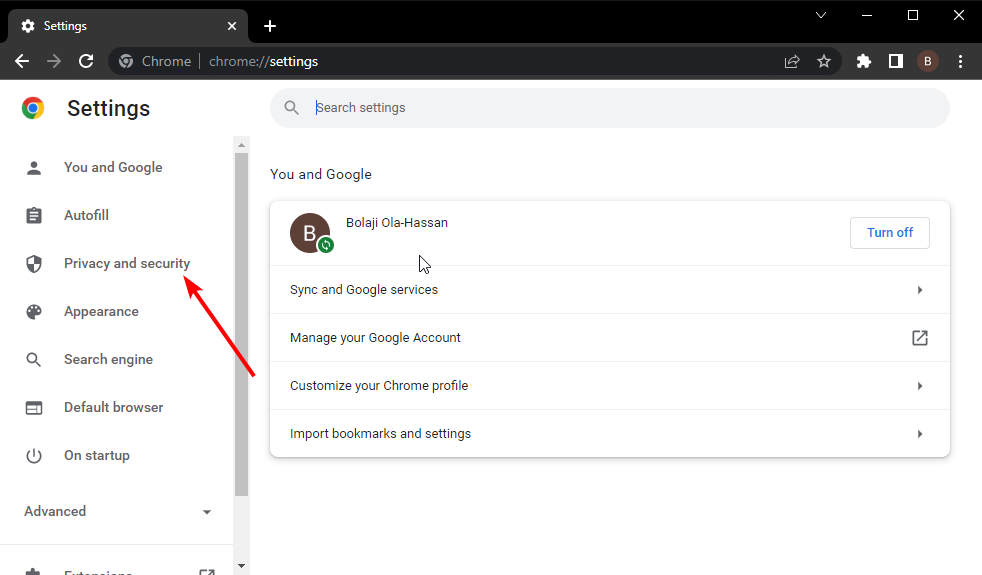
Task: Open the Extensions puzzle icon
Action: click(864, 61)
